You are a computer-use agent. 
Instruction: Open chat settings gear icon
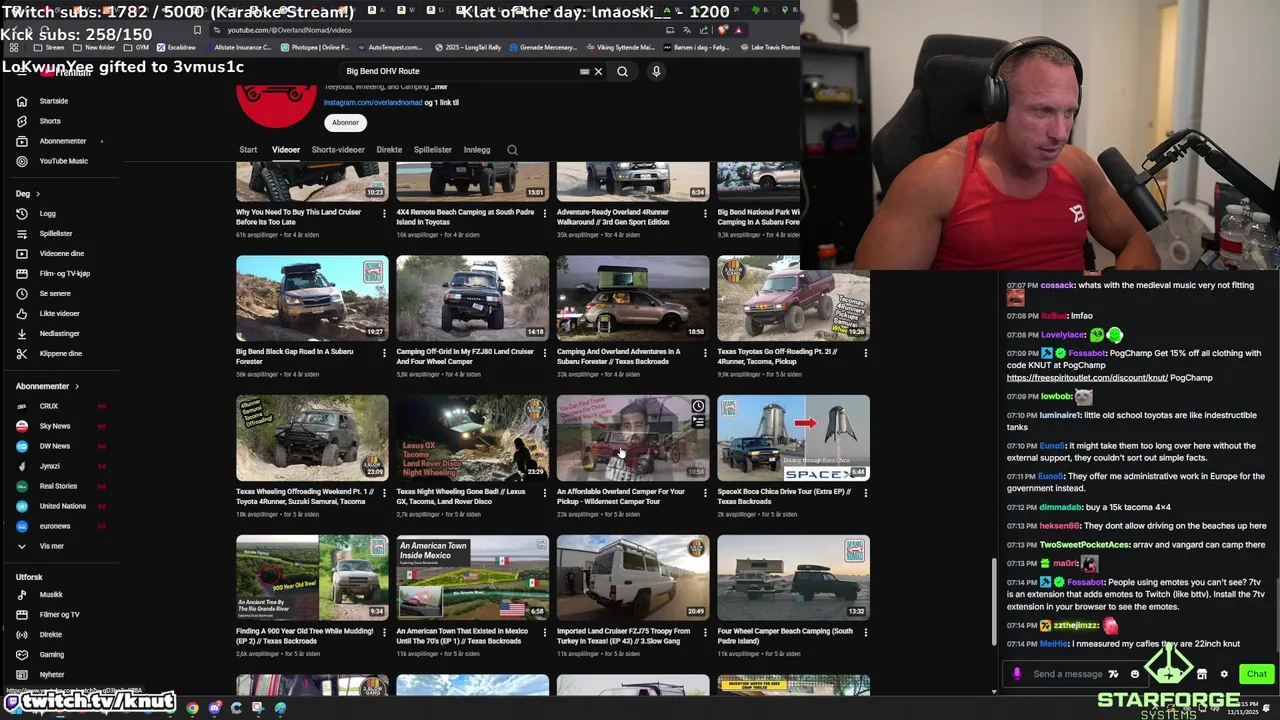click(1223, 674)
